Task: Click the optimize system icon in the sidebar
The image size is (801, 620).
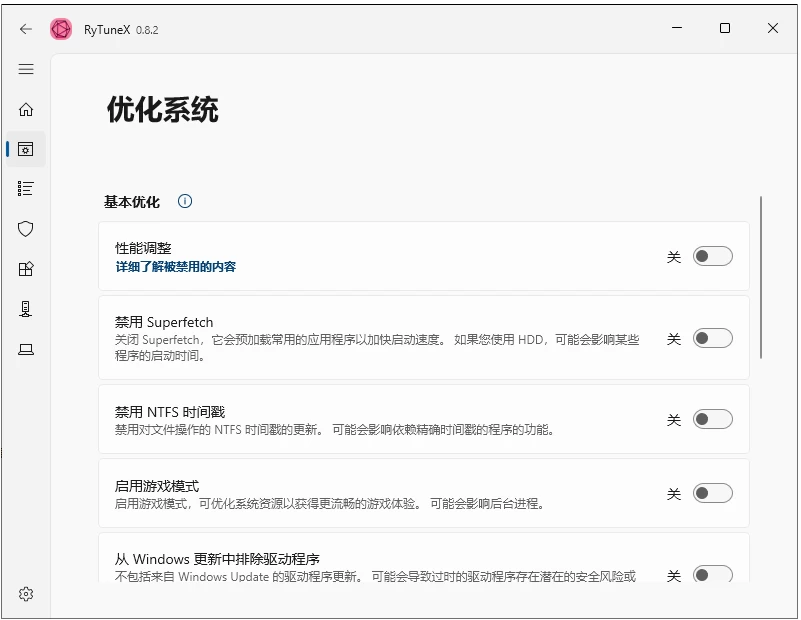Action: click(26, 148)
